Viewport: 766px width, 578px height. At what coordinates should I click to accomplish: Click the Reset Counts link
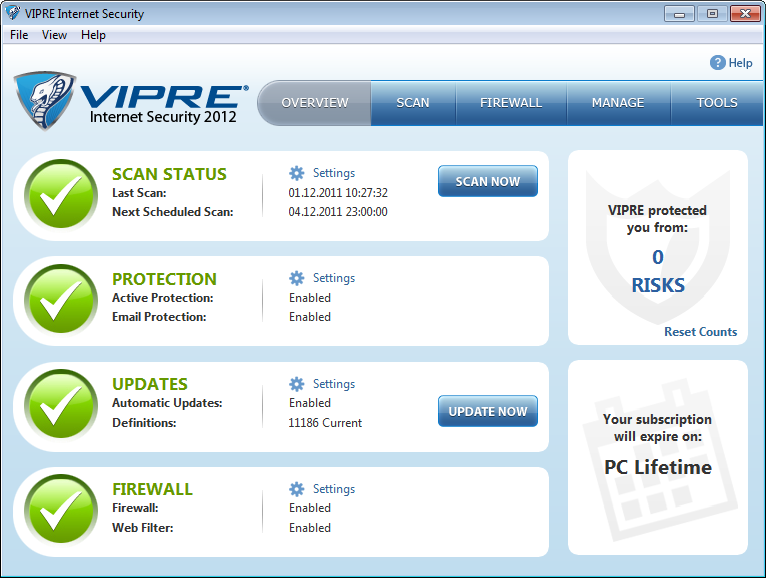pyautogui.click(x=700, y=332)
